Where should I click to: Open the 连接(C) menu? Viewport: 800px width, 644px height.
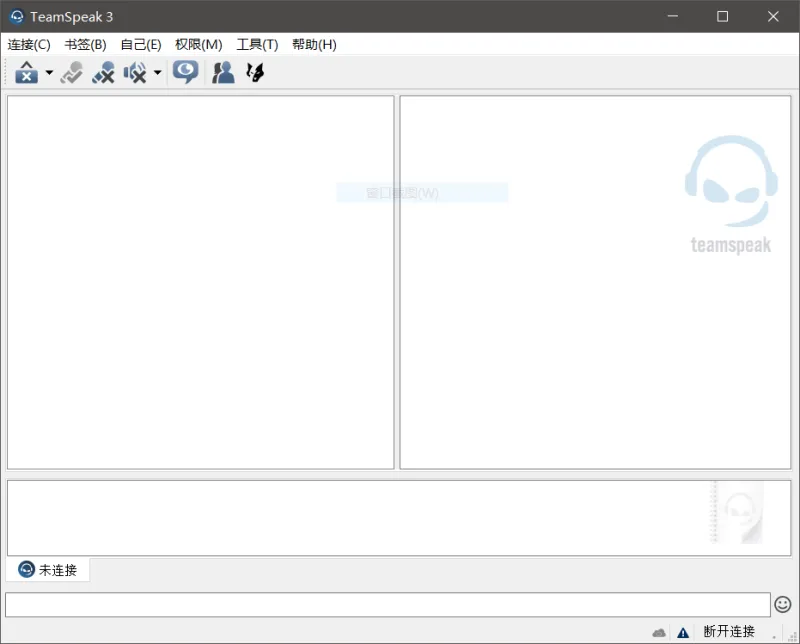point(29,45)
